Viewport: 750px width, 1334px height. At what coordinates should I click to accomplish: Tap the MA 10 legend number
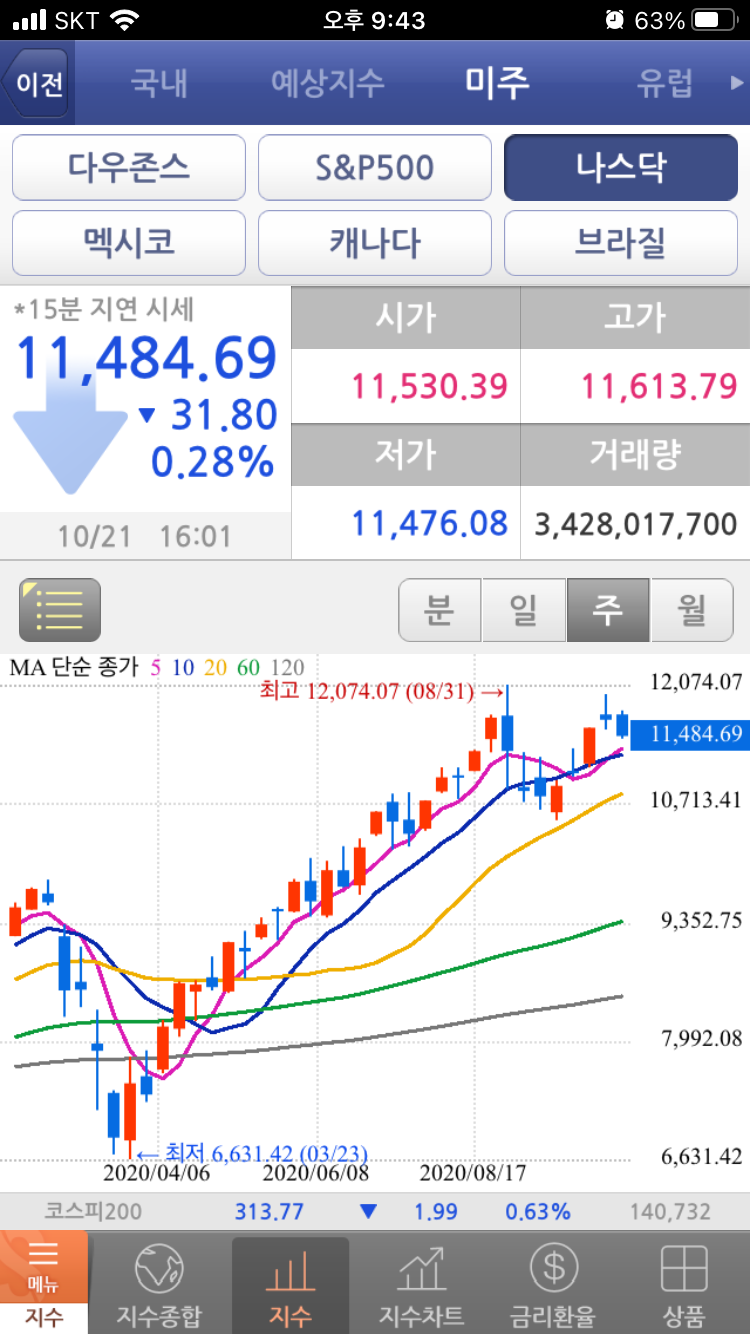coord(183,668)
